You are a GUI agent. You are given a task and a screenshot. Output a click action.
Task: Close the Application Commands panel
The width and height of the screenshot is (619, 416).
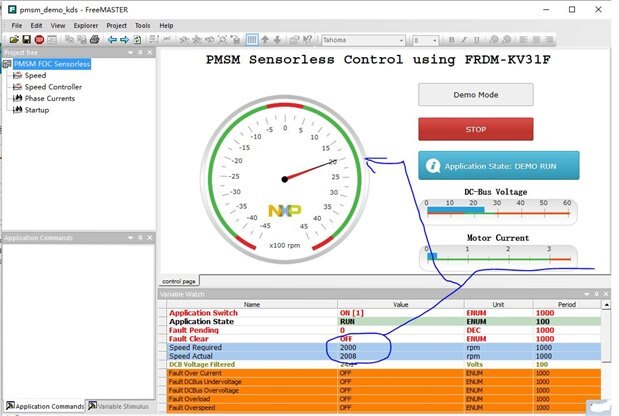tap(150, 238)
